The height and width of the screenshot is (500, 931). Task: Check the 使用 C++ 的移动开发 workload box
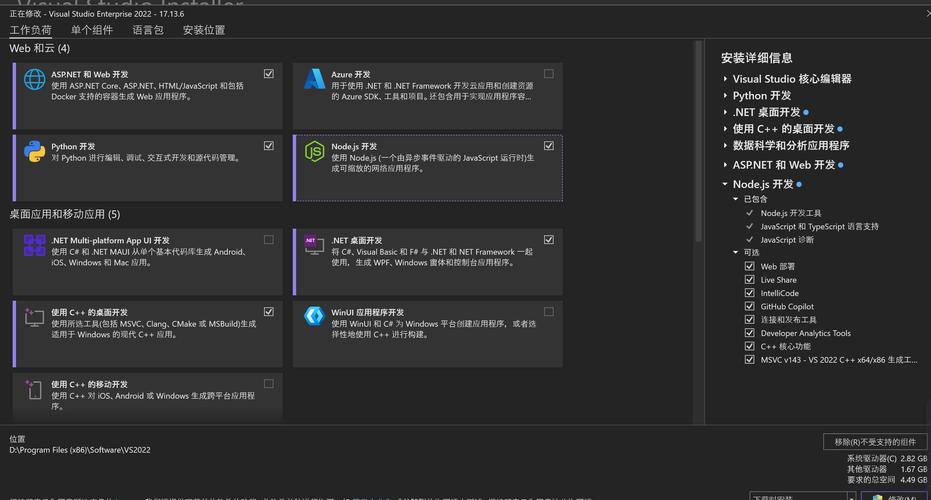pos(269,384)
